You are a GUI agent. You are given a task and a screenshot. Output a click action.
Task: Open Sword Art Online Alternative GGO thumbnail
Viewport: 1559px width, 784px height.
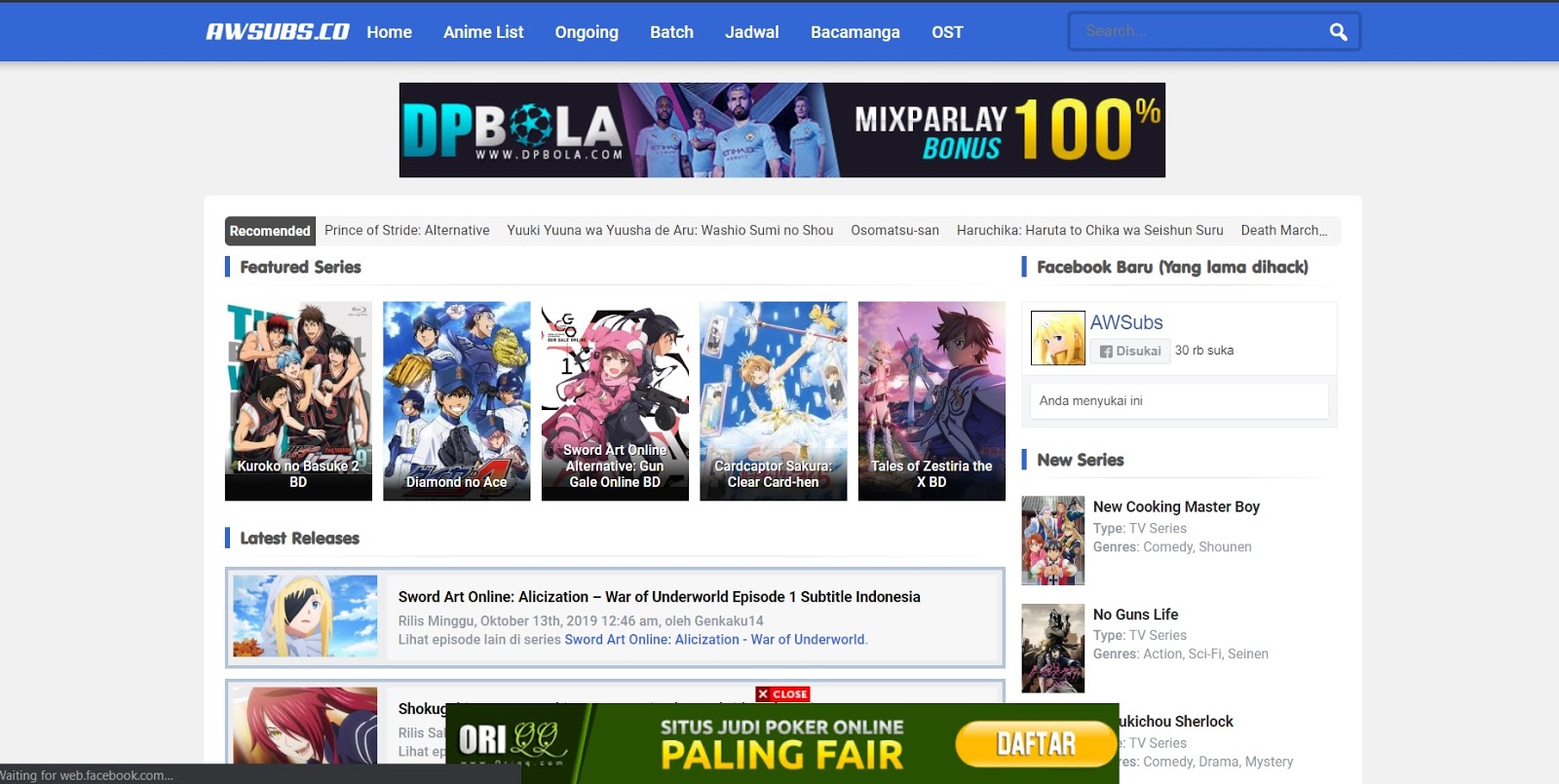[615, 401]
